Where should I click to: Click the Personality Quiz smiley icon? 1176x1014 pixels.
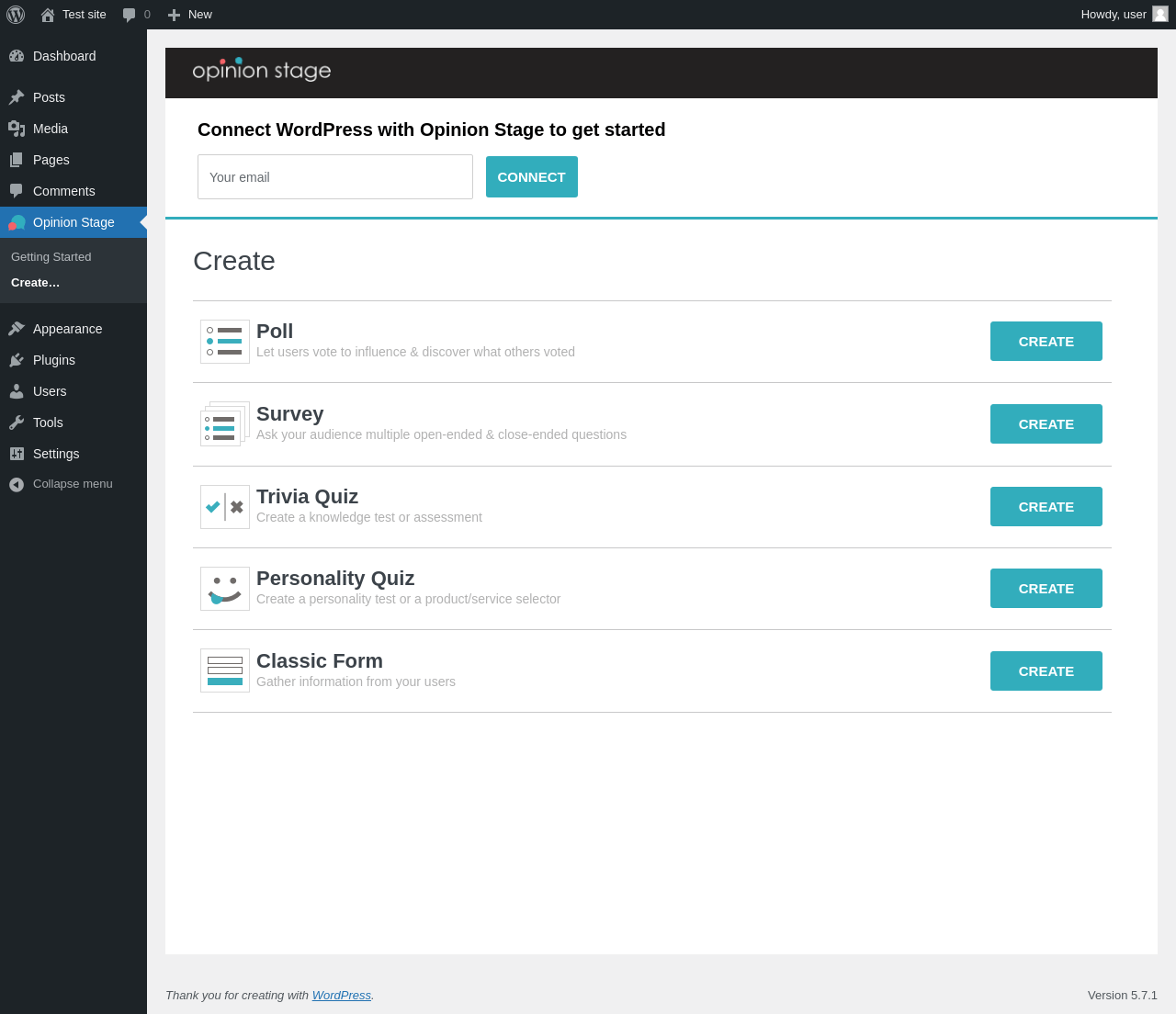coord(225,589)
